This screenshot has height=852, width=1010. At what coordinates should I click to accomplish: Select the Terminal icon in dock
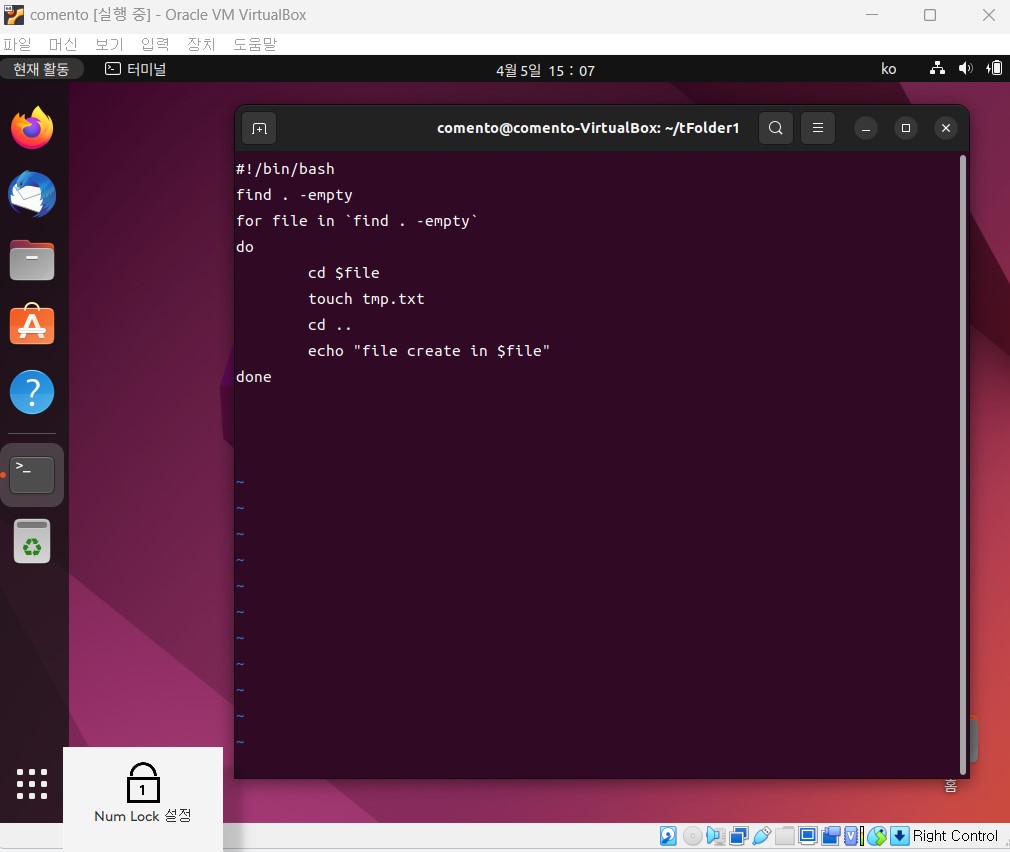point(32,475)
